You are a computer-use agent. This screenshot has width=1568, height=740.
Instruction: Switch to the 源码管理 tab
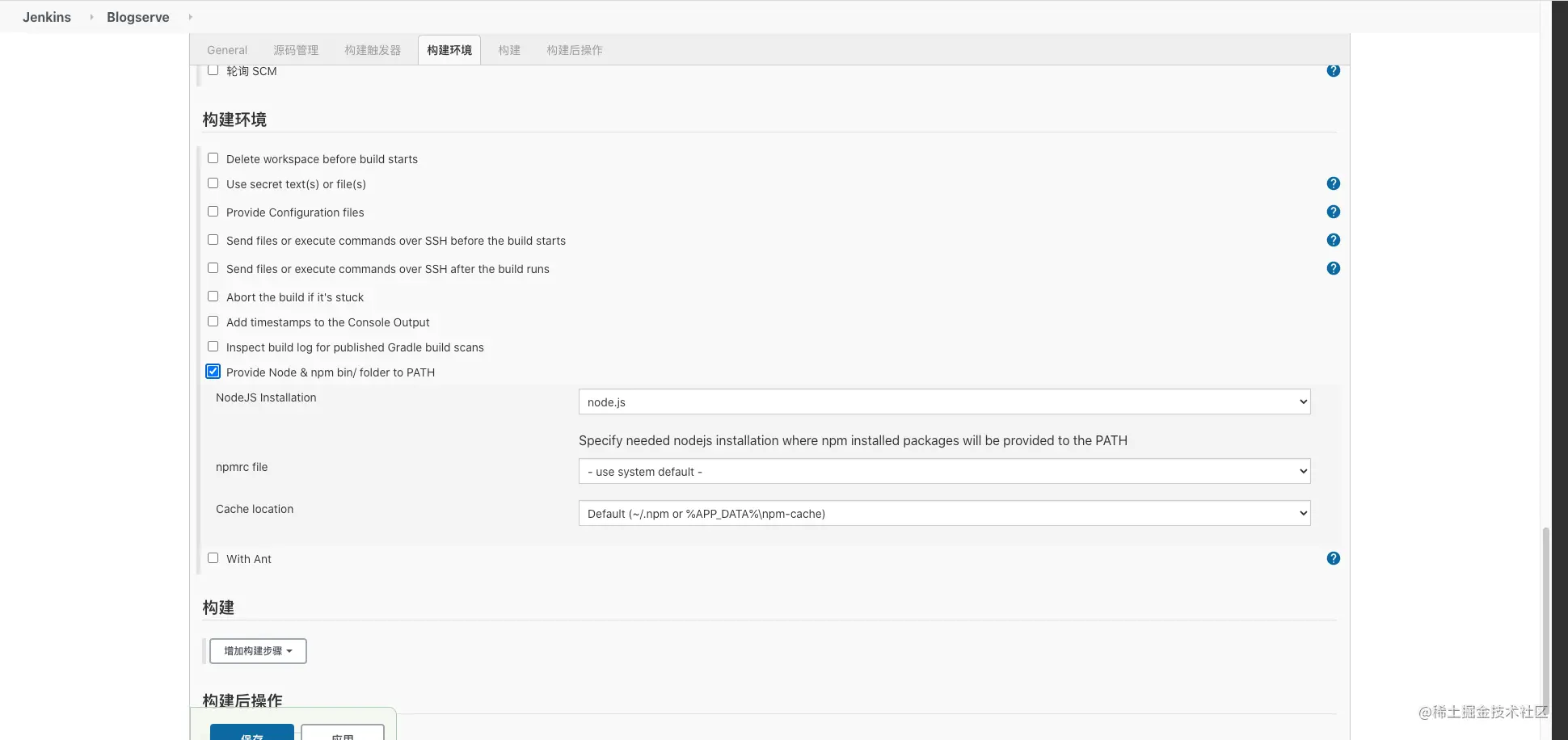pyautogui.click(x=296, y=50)
